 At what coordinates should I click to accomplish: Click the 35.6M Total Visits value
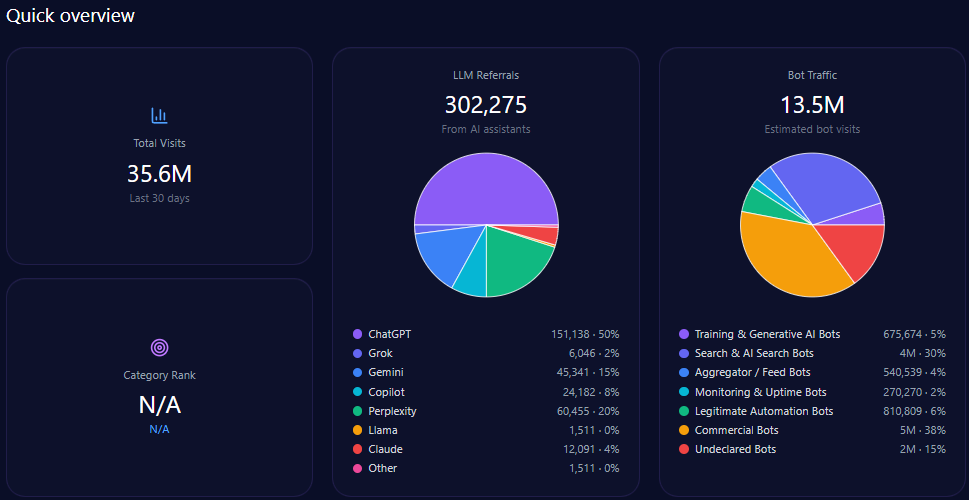(x=159, y=174)
